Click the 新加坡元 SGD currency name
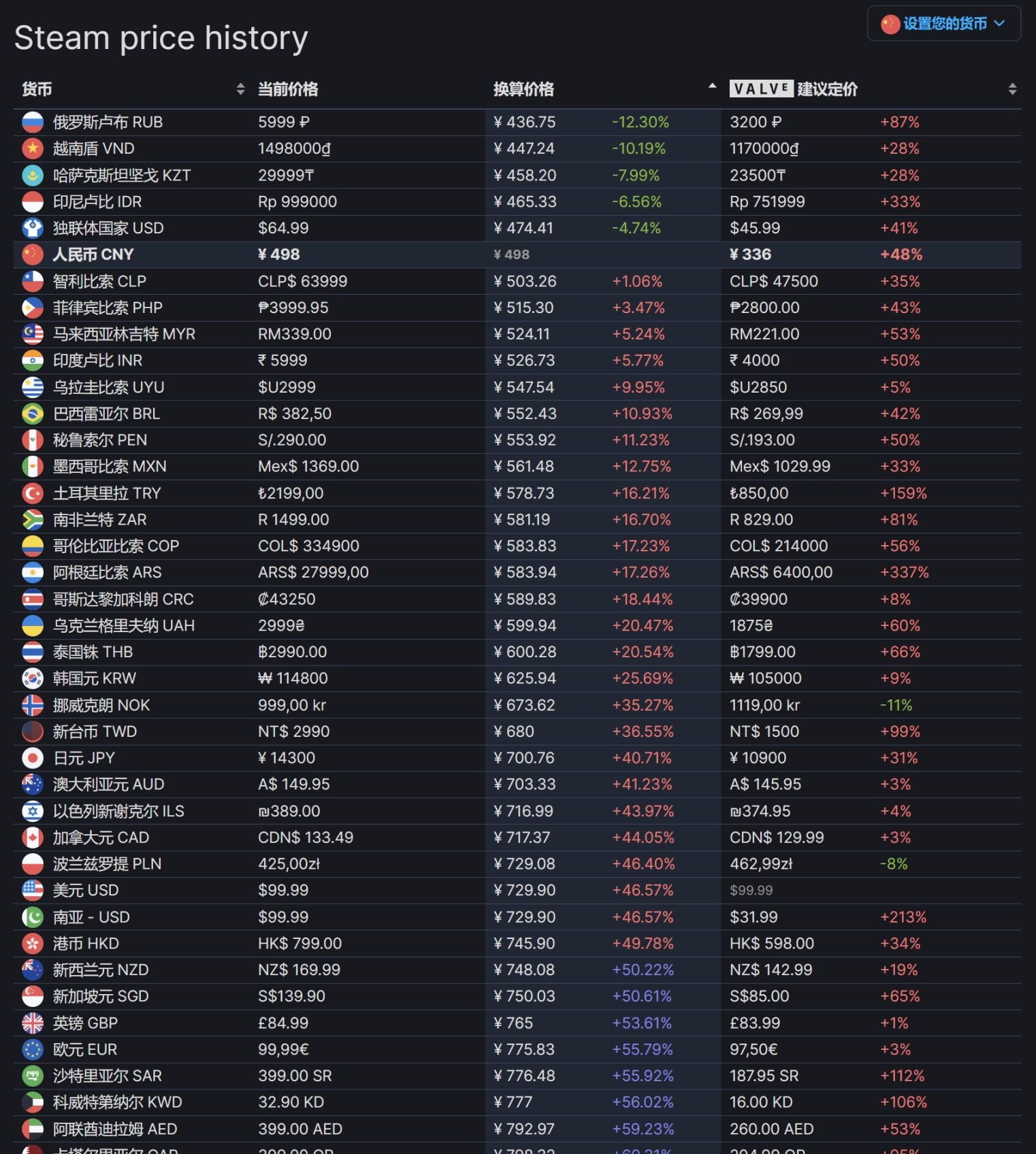 pyautogui.click(x=101, y=997)
